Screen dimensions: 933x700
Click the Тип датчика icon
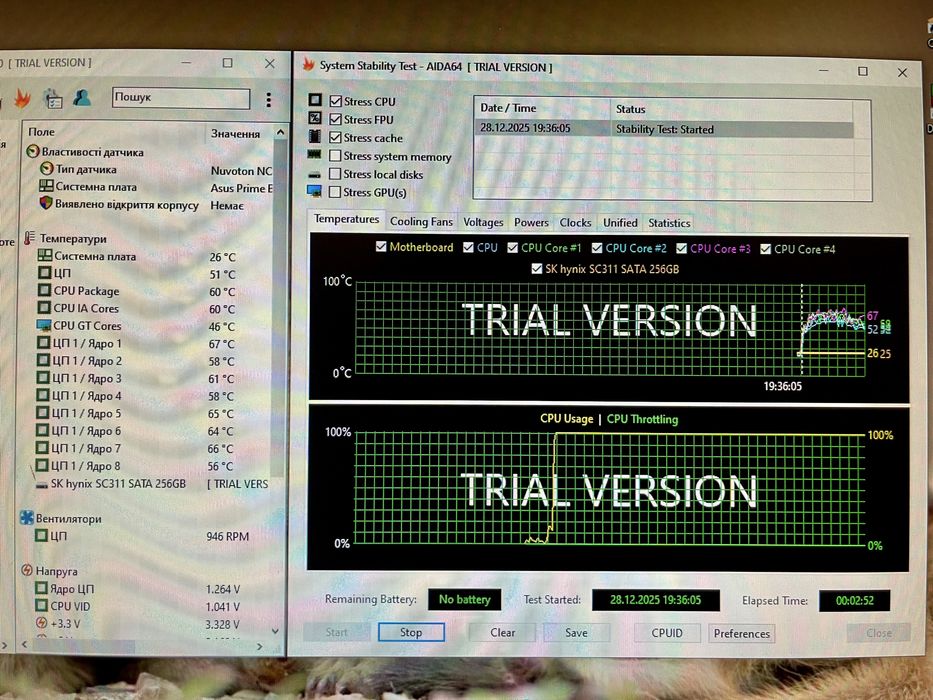[46, 168]
